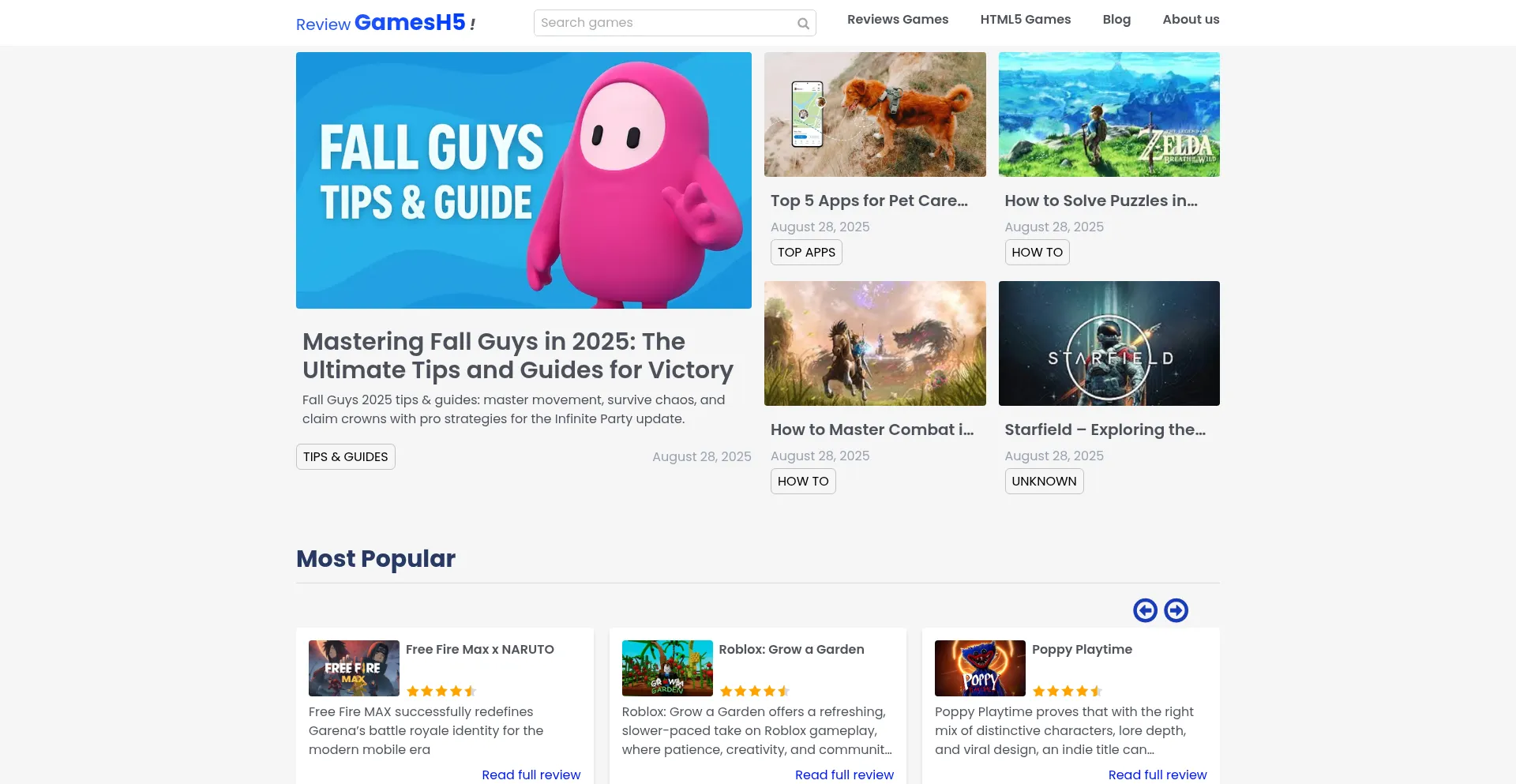Open Poppy Playtime game icon
This screenshot has width=1516, height=784.
tap(980, 668)
